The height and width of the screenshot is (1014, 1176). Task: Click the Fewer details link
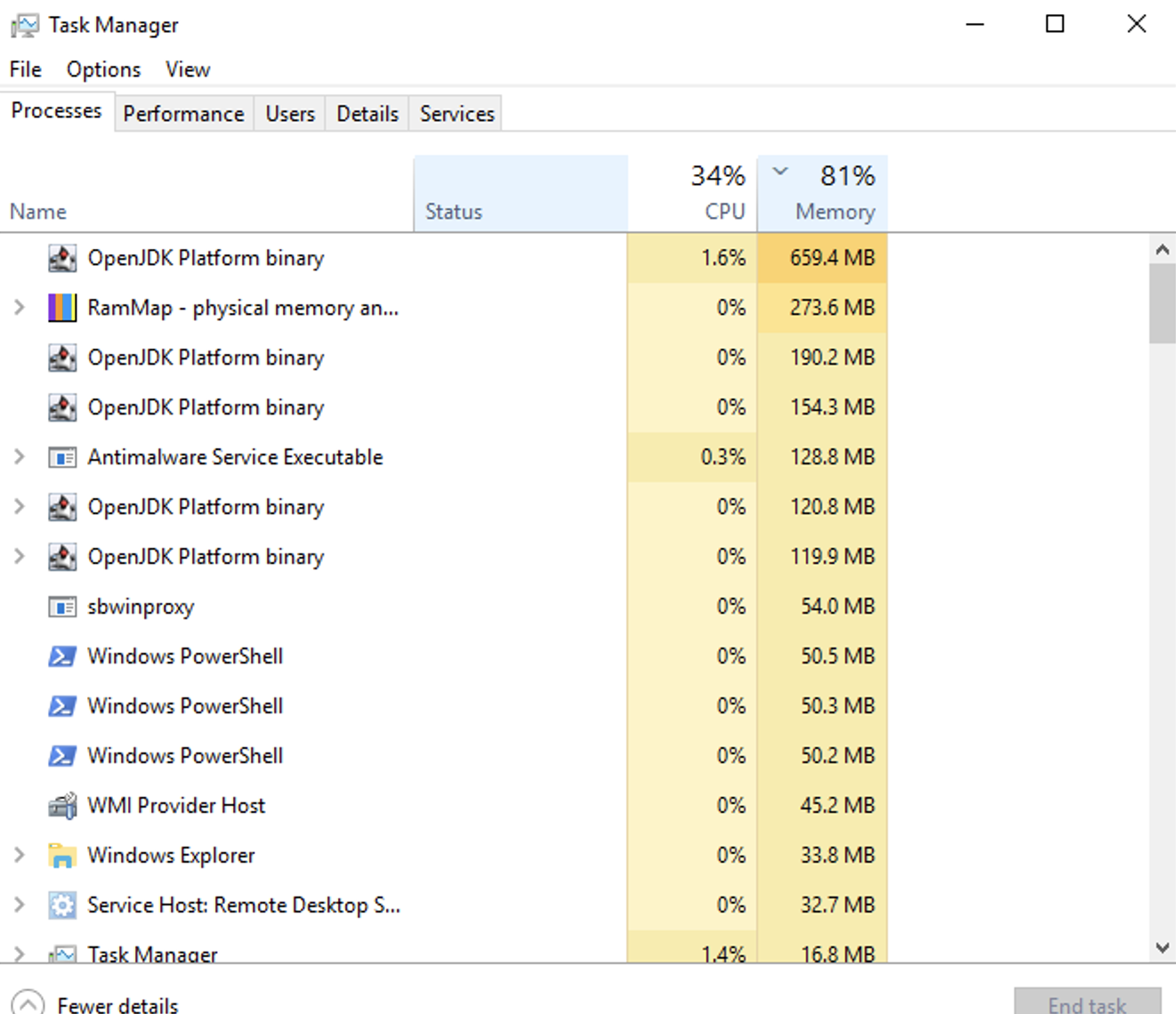point(117,1005)
